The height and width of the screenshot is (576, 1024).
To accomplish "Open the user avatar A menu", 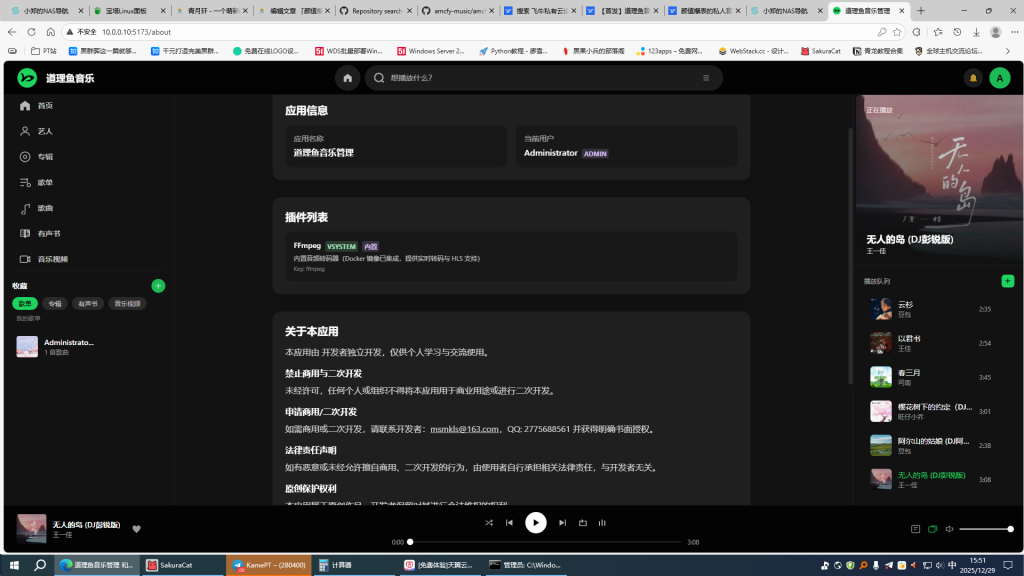I will pos(999,78).
